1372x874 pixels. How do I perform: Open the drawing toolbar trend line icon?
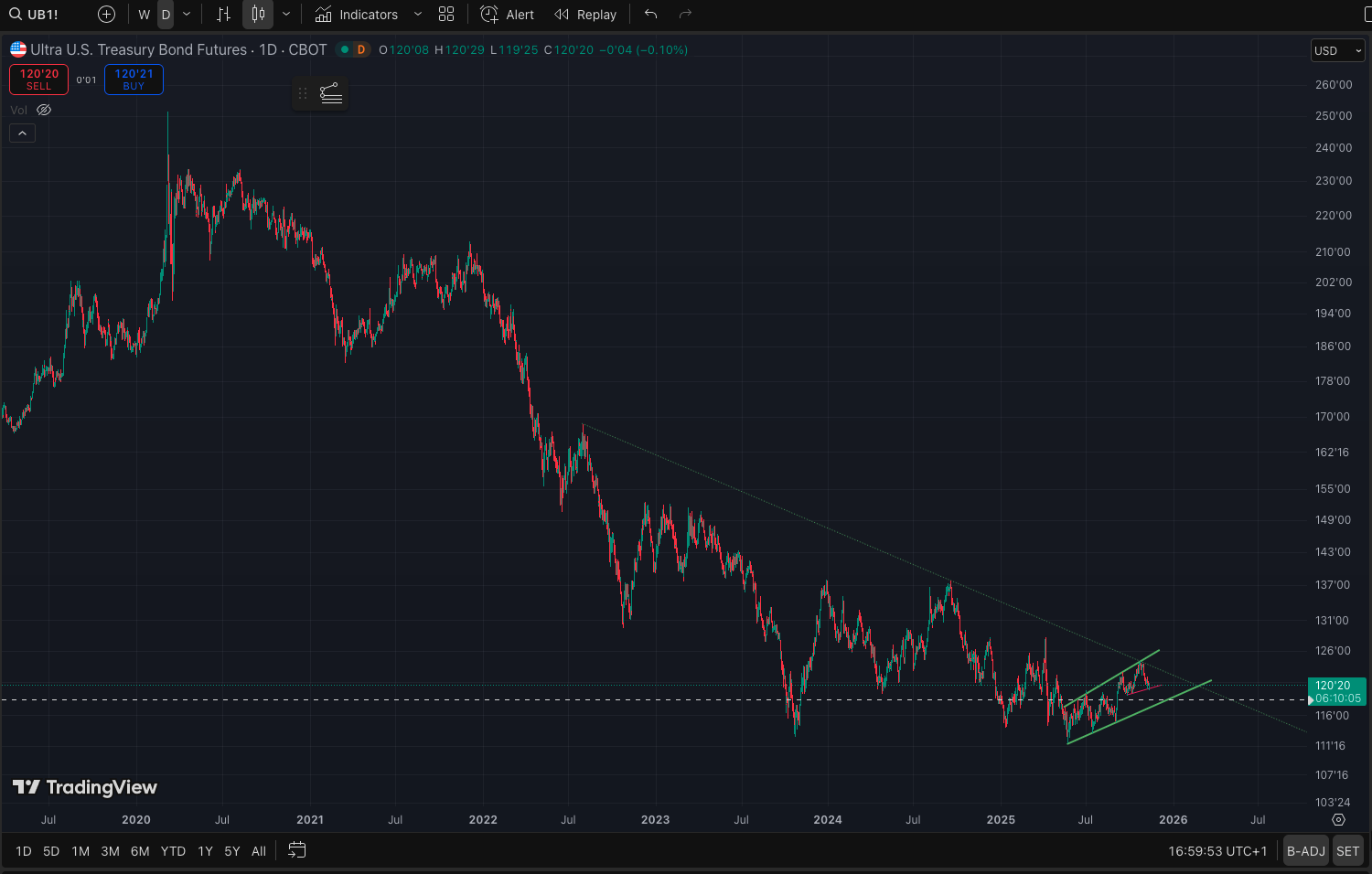[331, 93]
